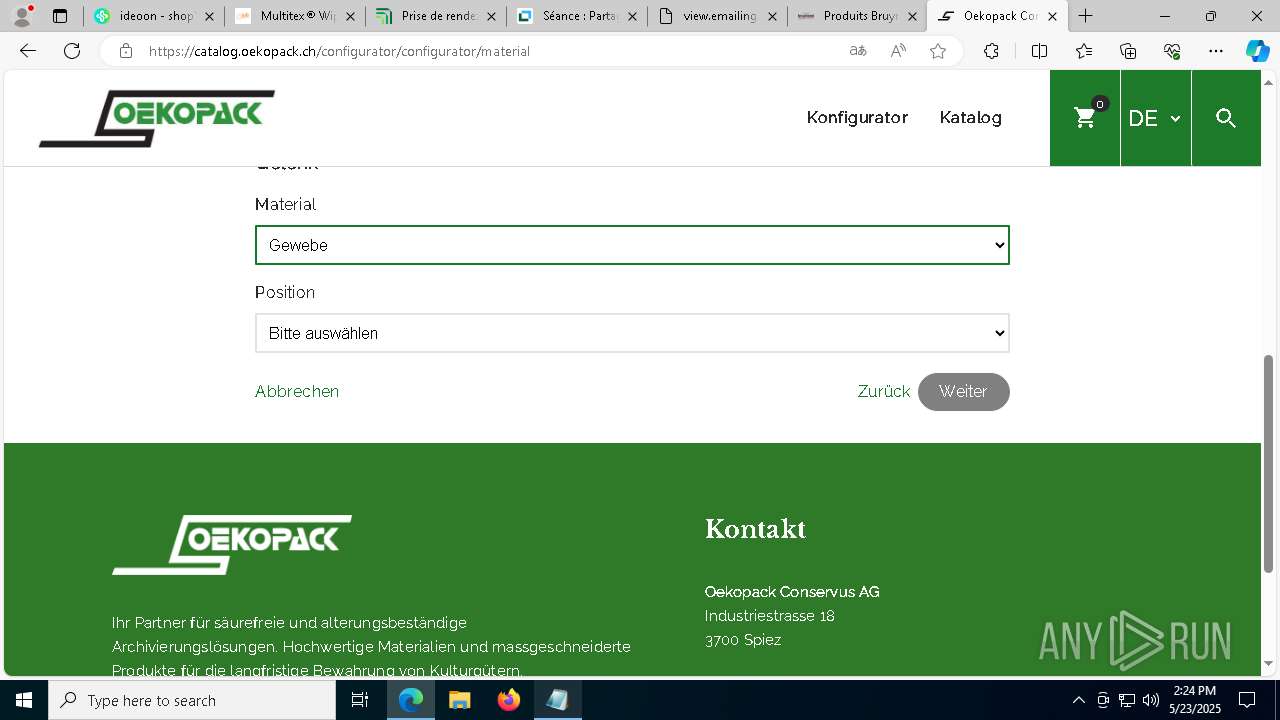Activate read aloud icon in address bar
The height and width of the screenshot is (720, 1280).
[x=898, y=51]
